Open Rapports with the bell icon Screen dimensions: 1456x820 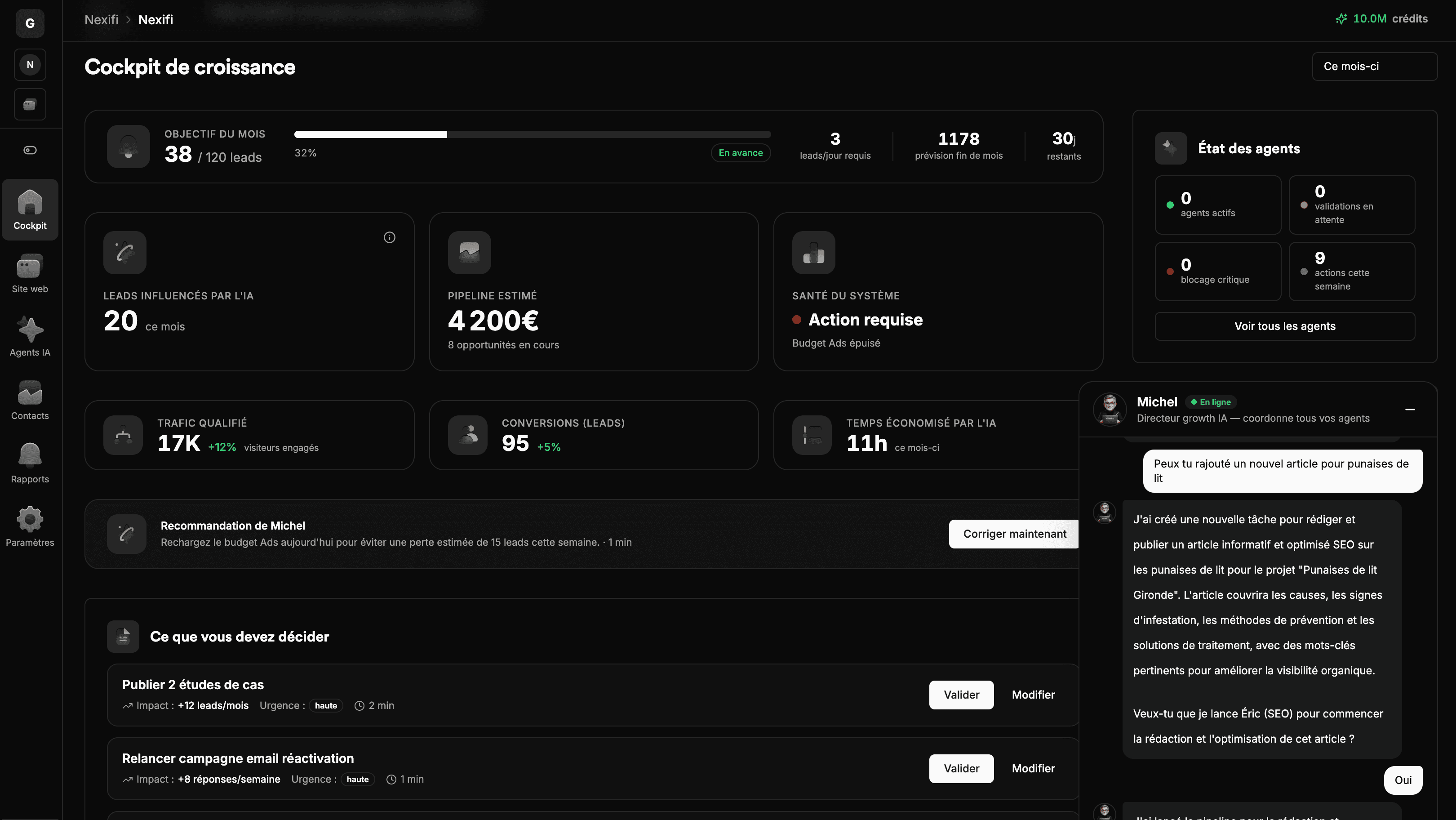[30, 463]
